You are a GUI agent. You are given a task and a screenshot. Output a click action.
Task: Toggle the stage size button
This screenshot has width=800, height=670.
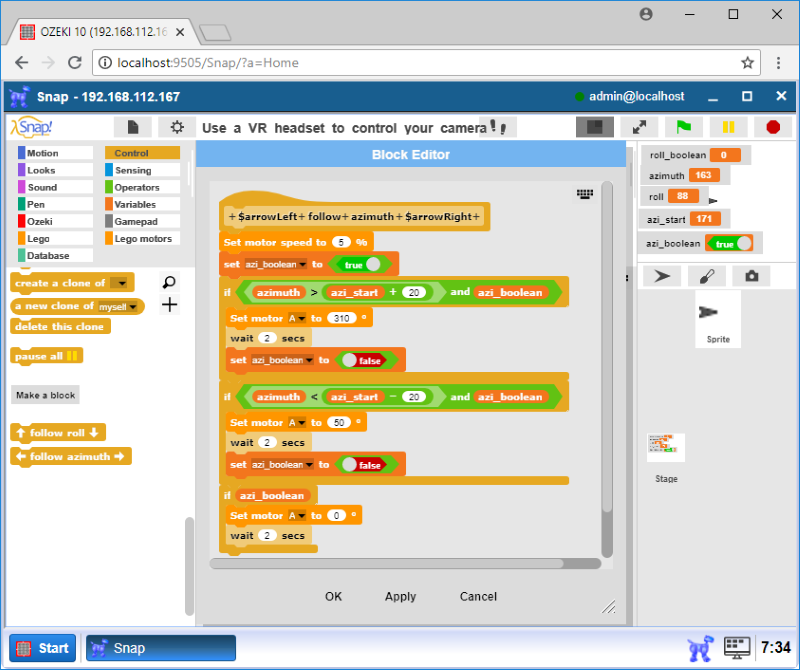pyautogui.click(x=594, y=127)
